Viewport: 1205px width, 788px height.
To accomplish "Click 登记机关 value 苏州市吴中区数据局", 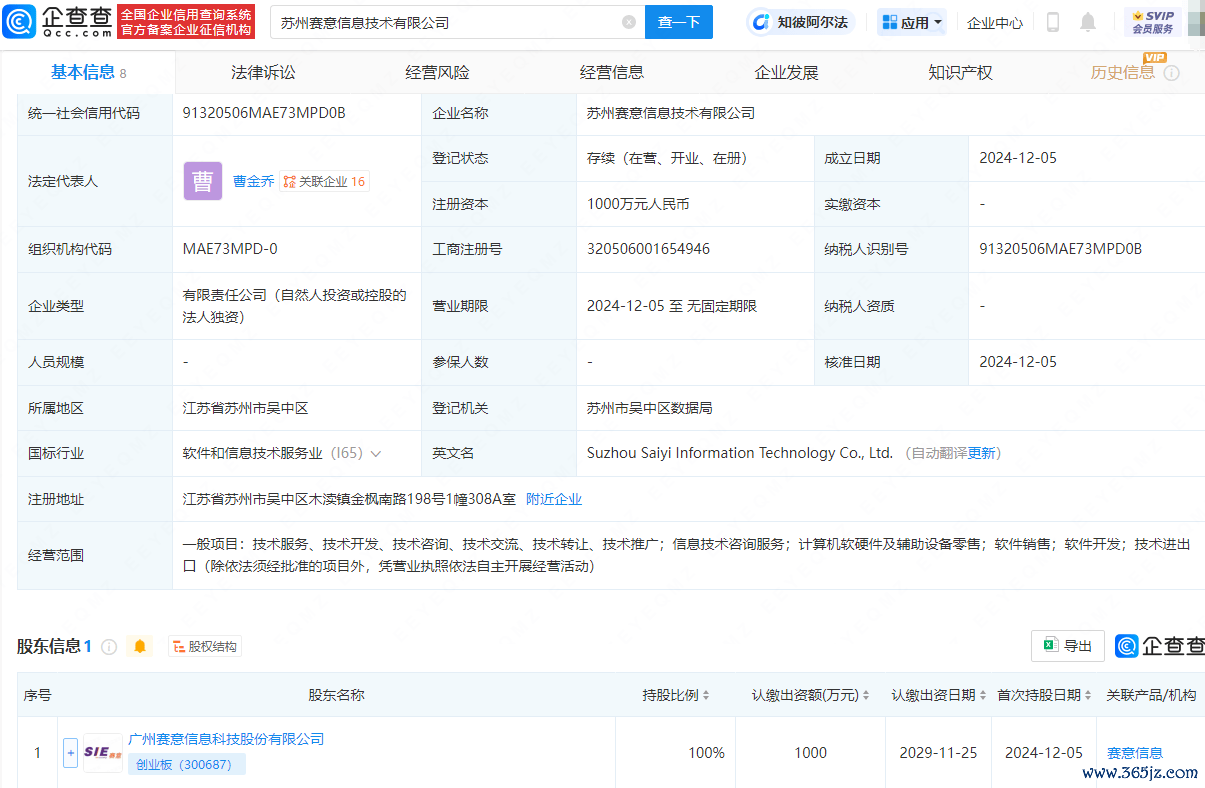I will pos(650,408).
